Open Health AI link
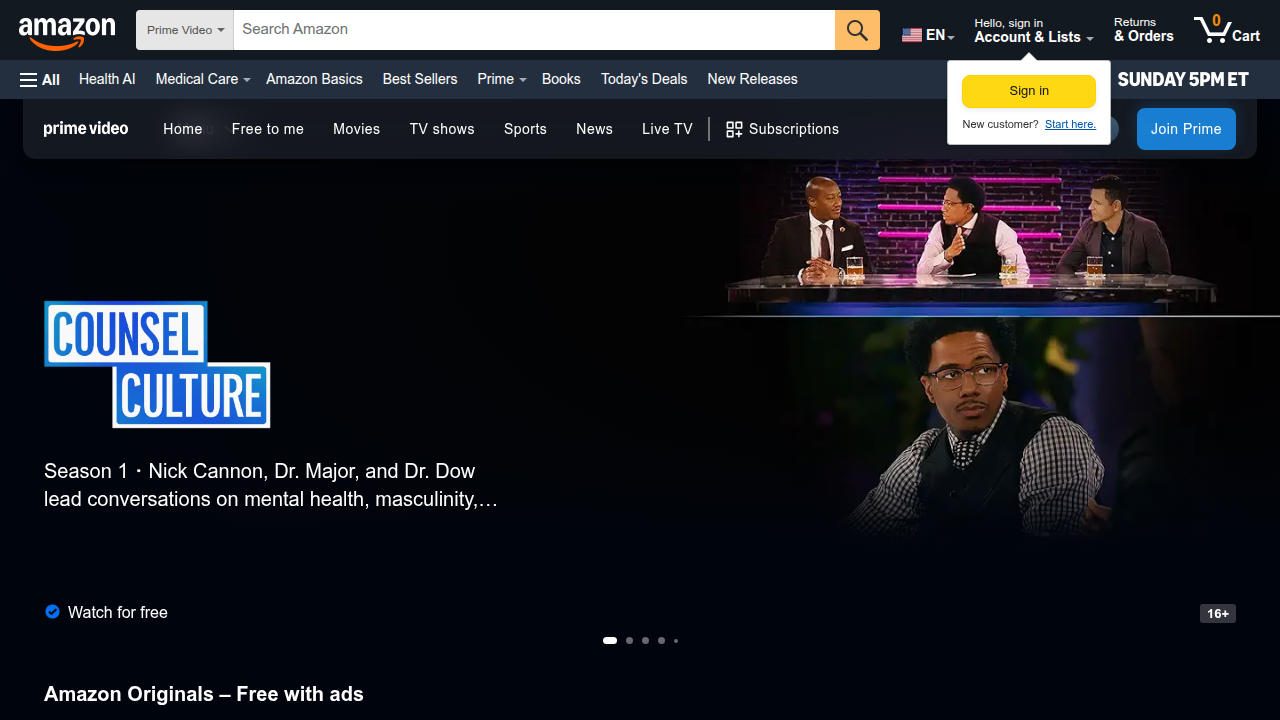This screenshot has height=720, width=1280. [x=107, y=79]
